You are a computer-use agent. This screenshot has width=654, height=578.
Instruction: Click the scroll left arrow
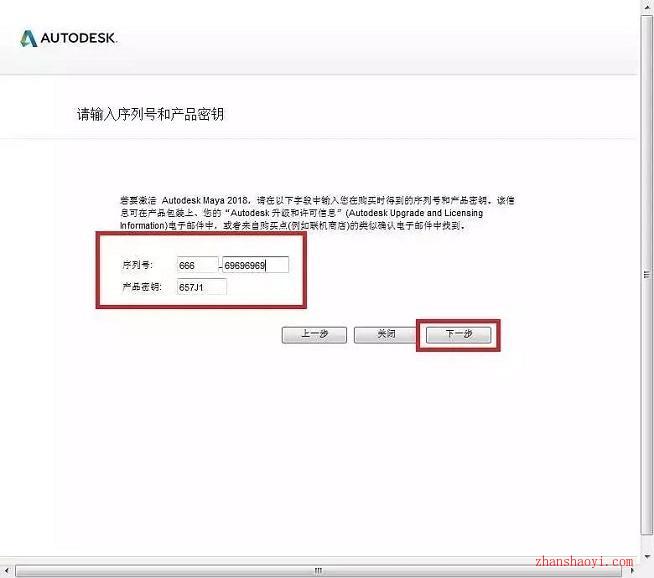[x=6, y=571]
